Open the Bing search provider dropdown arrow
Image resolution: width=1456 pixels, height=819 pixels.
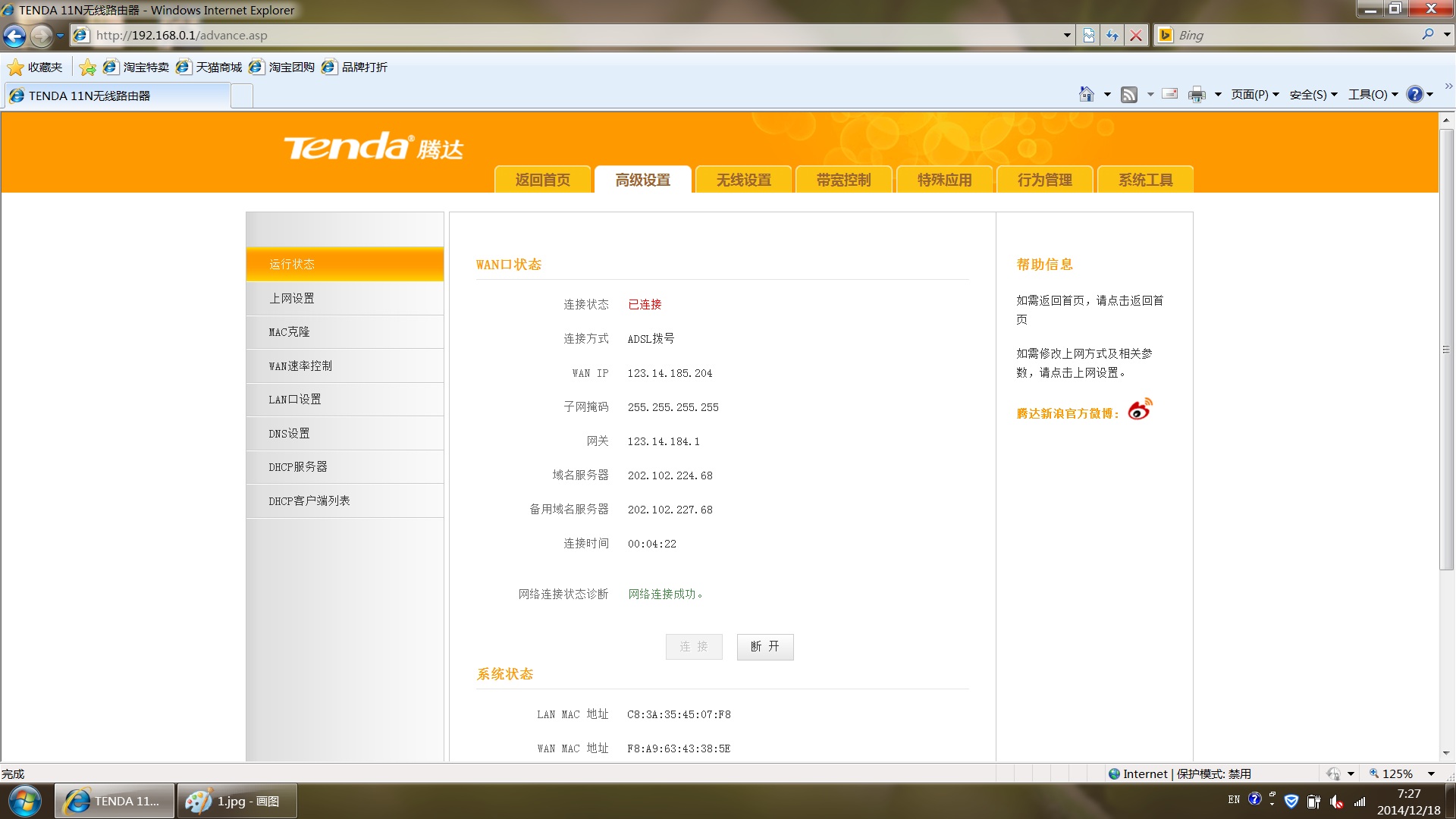coord(1447,34)
